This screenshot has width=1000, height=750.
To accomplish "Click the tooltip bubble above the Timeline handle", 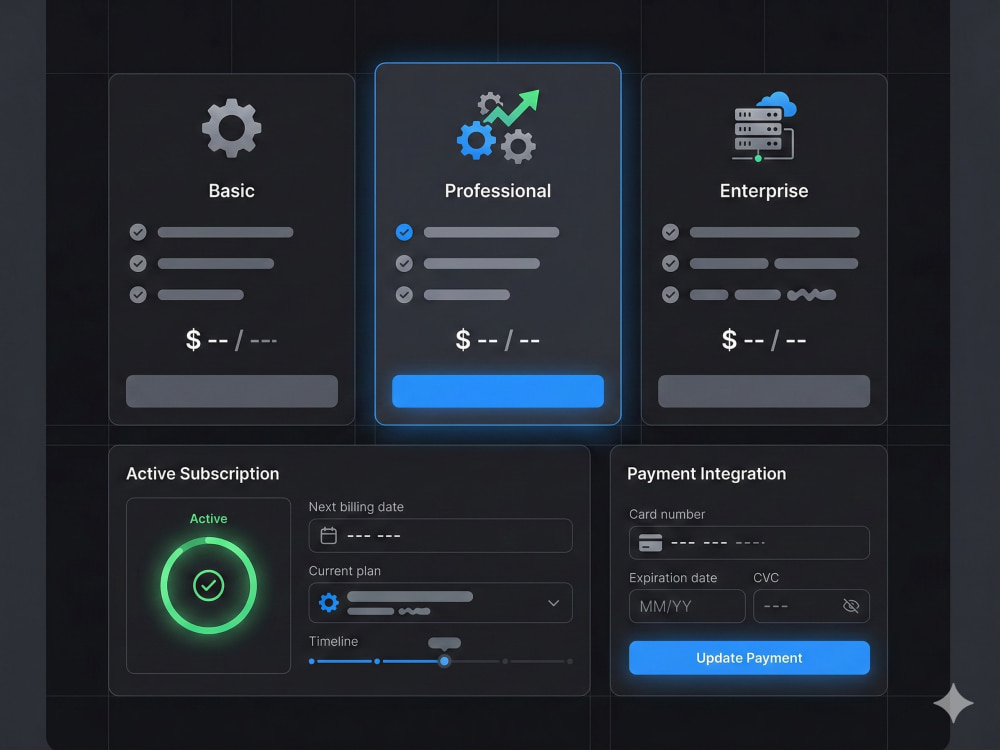I will (x=445, y=643).
